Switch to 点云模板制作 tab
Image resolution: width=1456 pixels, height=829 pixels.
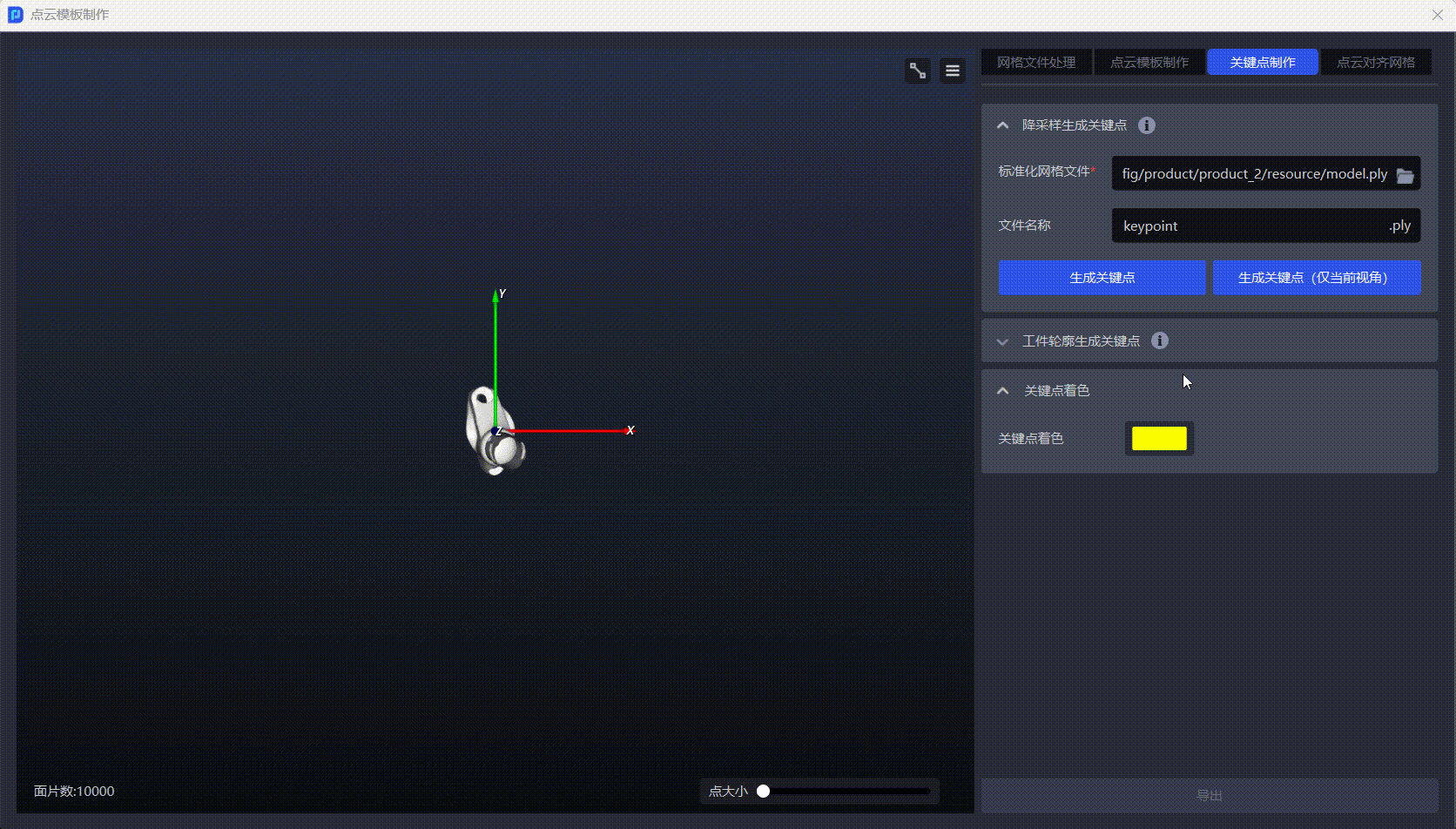click(1149, 63)
